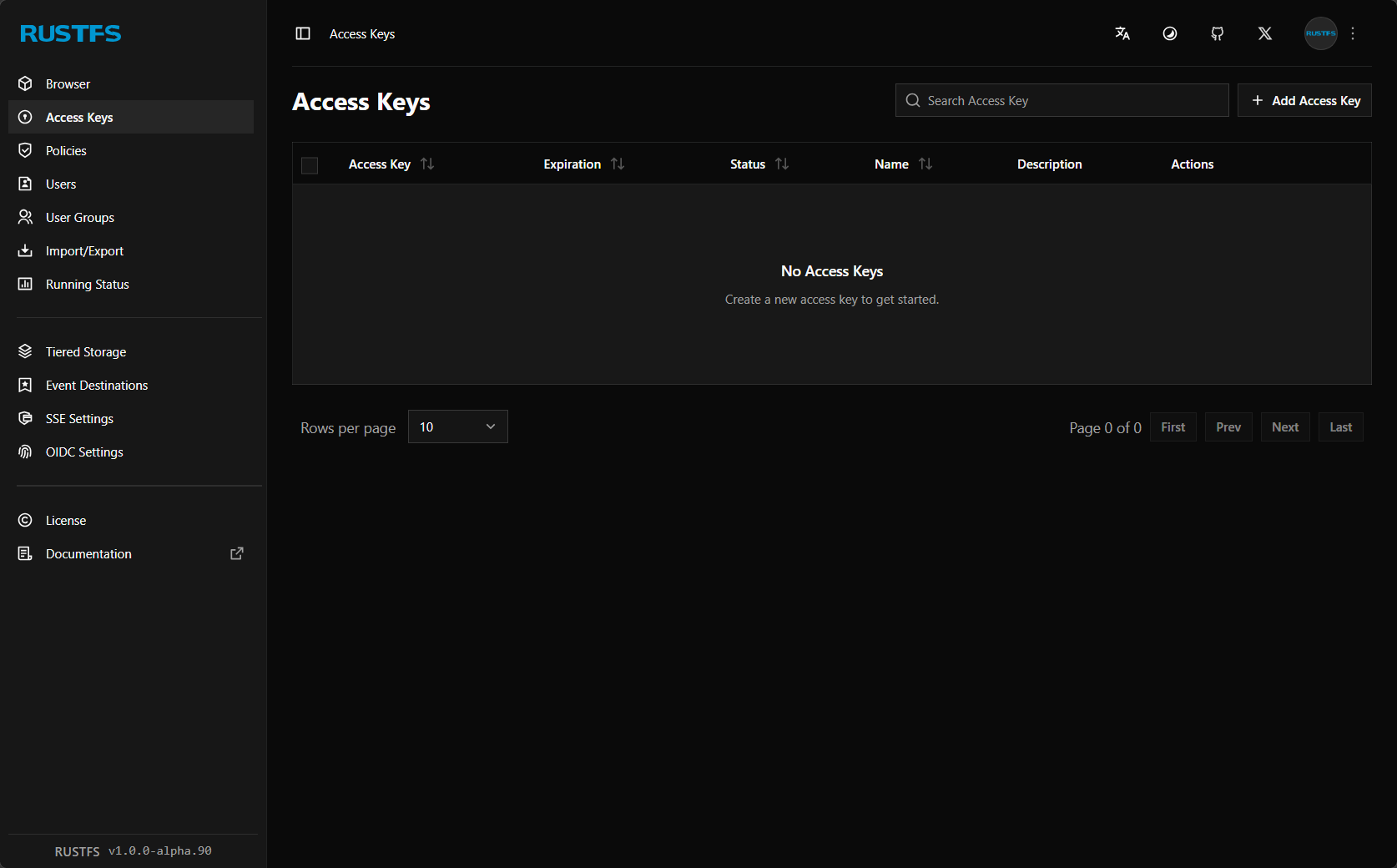Click the Tiered Storage layers icon
1397x868 pixels.
[x=25, y=351]
